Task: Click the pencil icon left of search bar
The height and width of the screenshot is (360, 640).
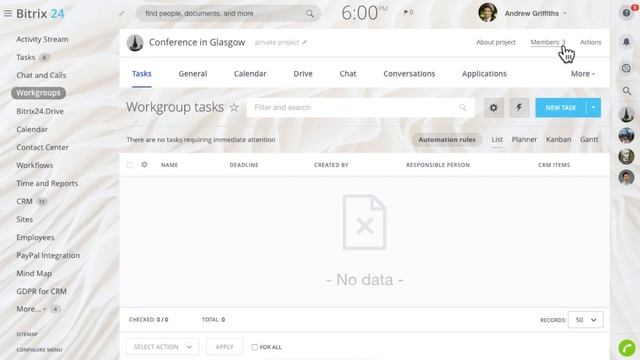Action: 121,13
